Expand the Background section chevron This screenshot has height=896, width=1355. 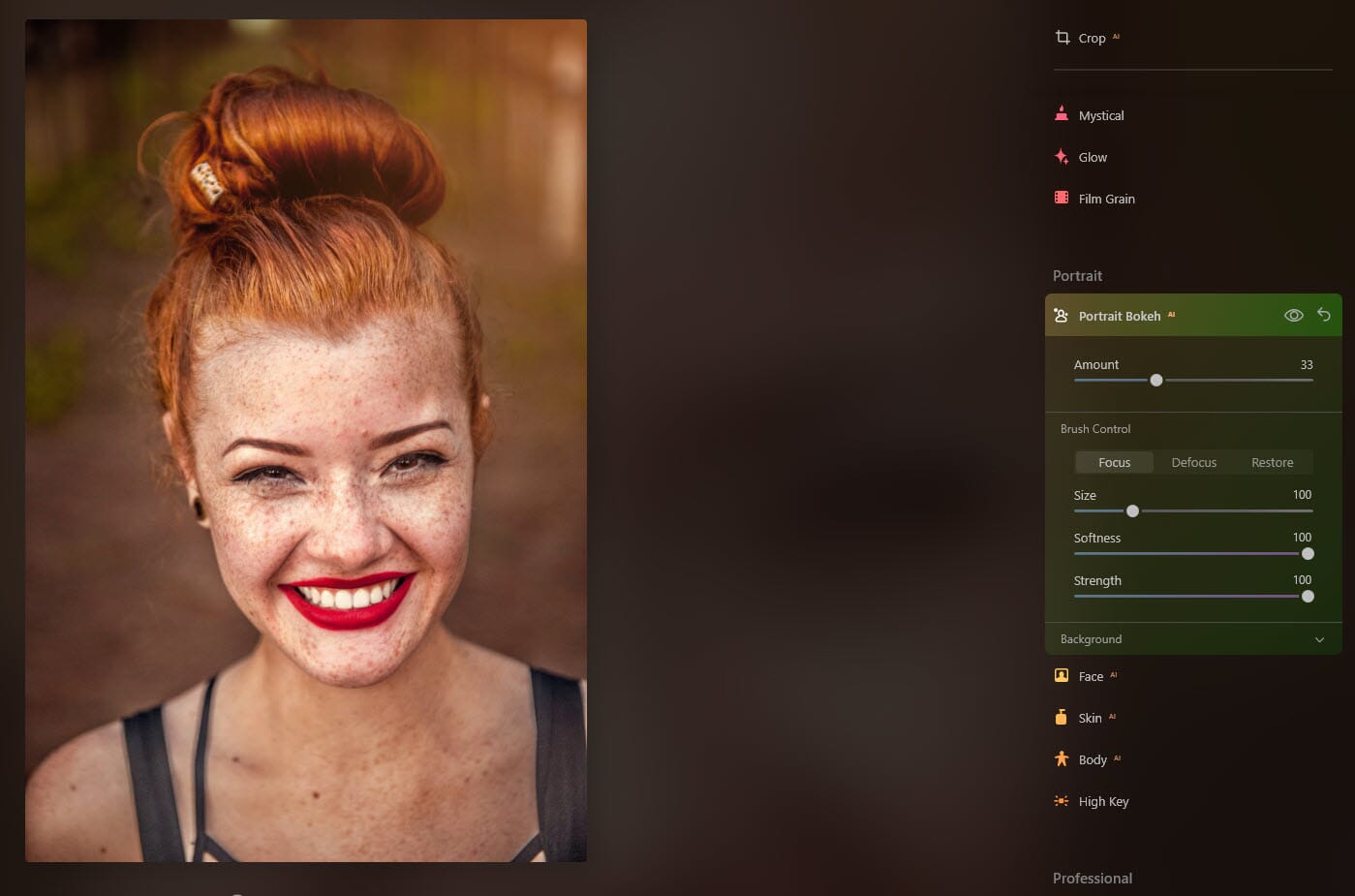[x=1319, y=639]
